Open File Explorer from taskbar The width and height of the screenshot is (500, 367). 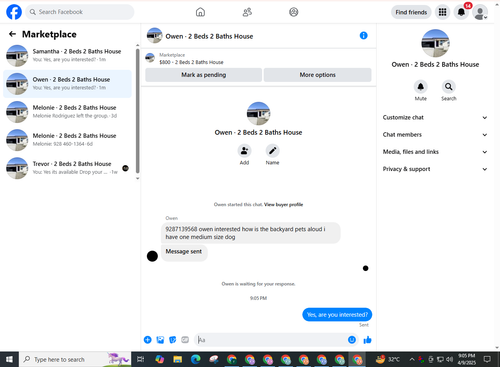point(177,359)
